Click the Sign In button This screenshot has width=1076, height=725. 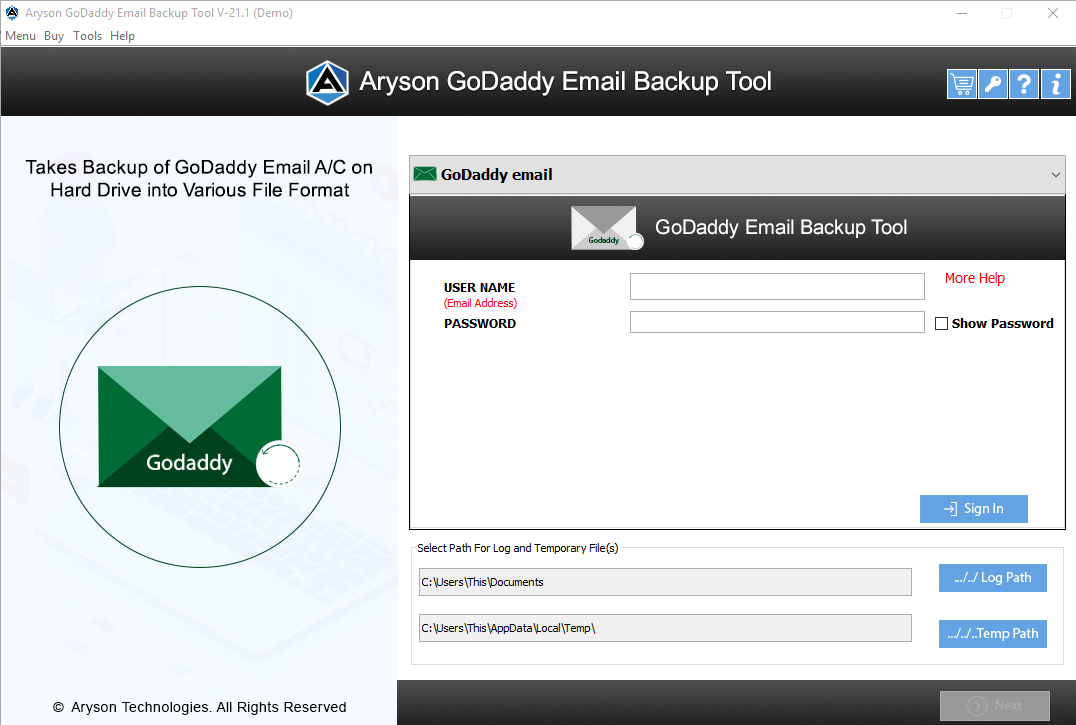click(x=973, y=508)
